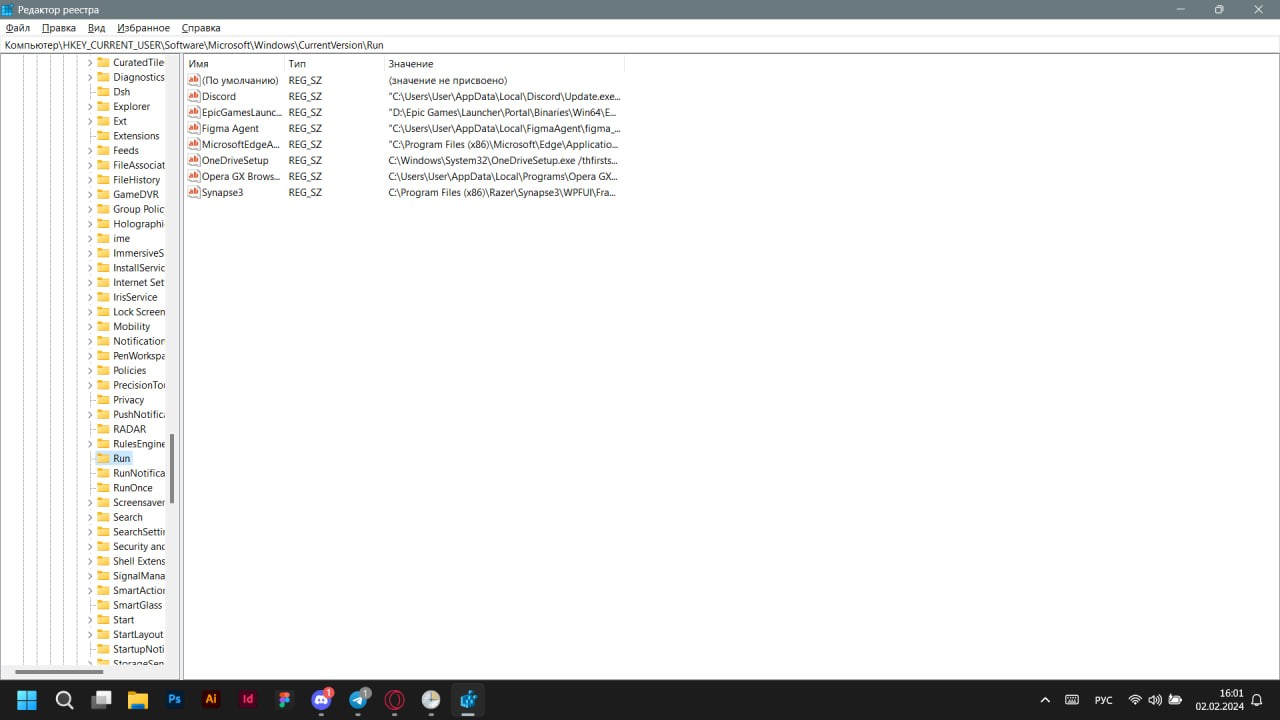Select the Extensions folder icon
The image size is (1280, 720).
(x=103, y=135)
